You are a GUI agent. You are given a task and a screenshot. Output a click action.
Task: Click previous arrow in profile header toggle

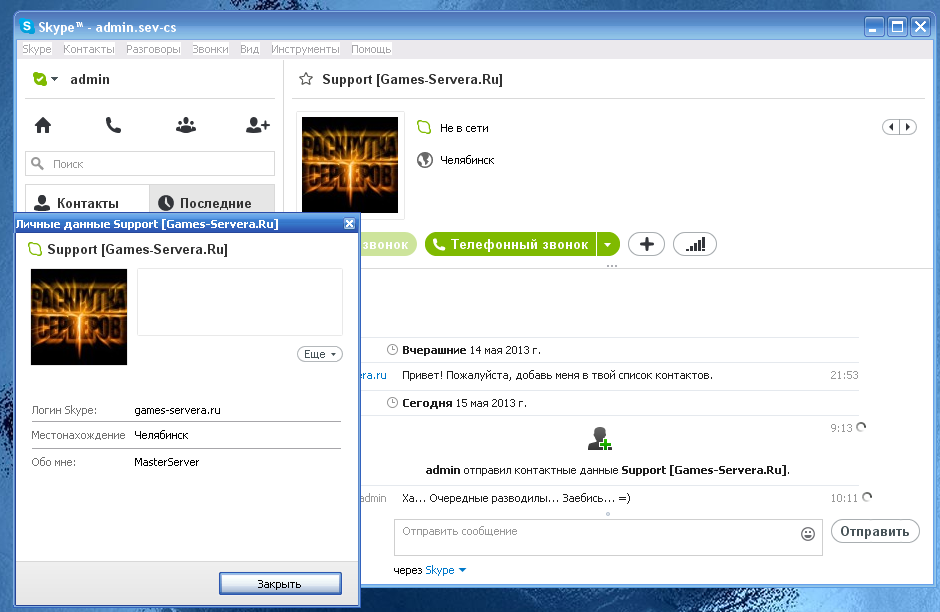tap(891, 127)
